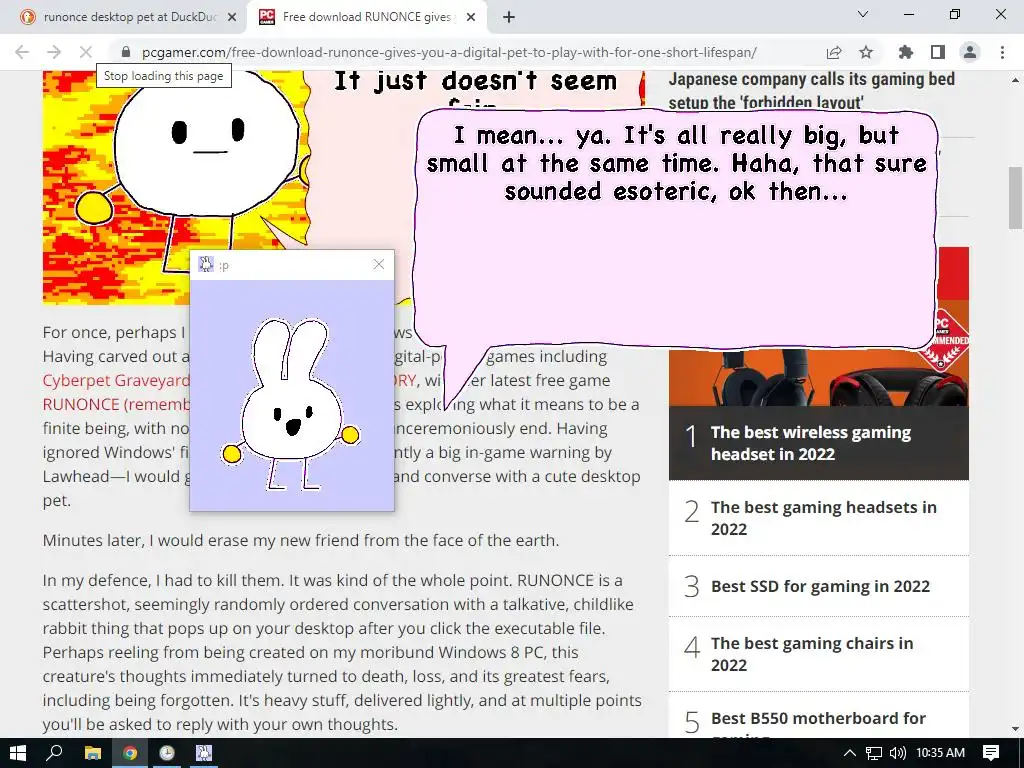Open The best gaming chairs in 2022
Viewport: 1024px width, 768px height.
click(x=812, y=654)
